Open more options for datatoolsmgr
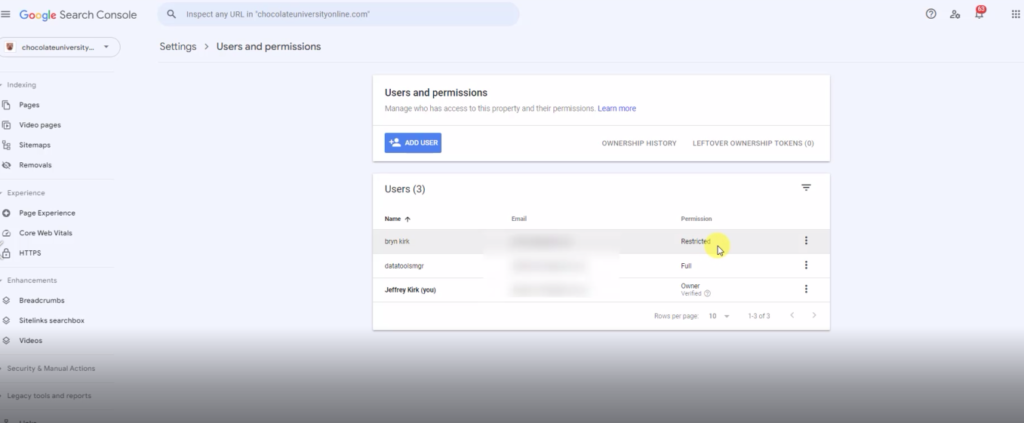This screenshot has height=423, width=1024. click(x=806, y=265)
